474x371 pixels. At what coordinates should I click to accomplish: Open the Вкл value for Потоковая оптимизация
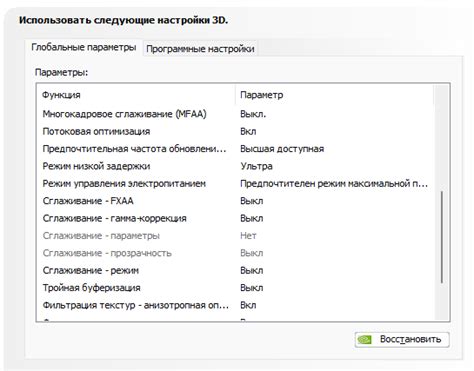click(248, 131)
